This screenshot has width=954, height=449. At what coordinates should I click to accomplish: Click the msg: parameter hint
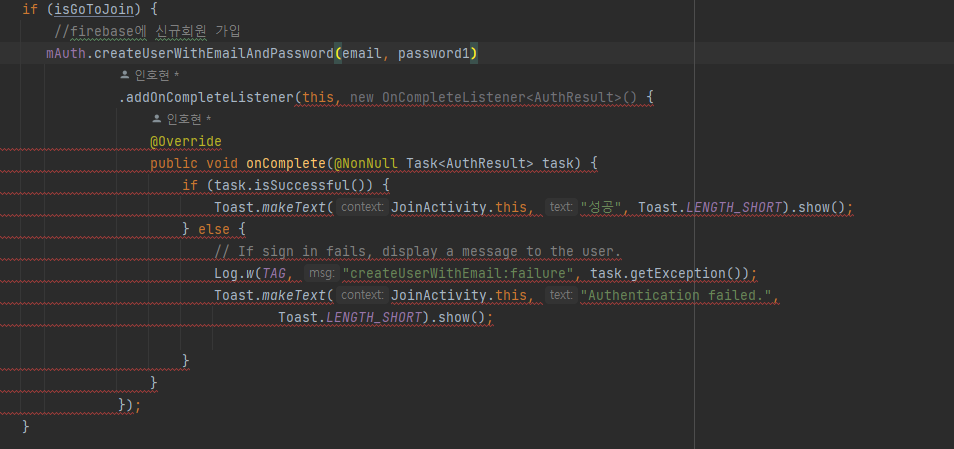coord(322,273)
